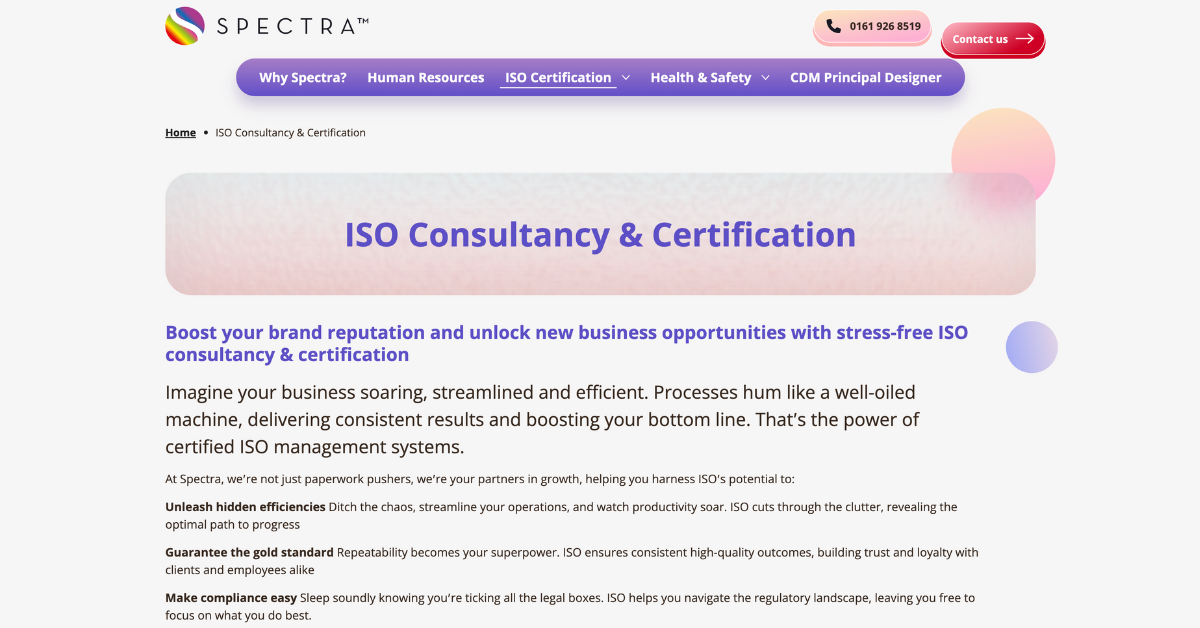
Task: Click the ISO Consultancy & Certification heading
Action: (600, 234)
